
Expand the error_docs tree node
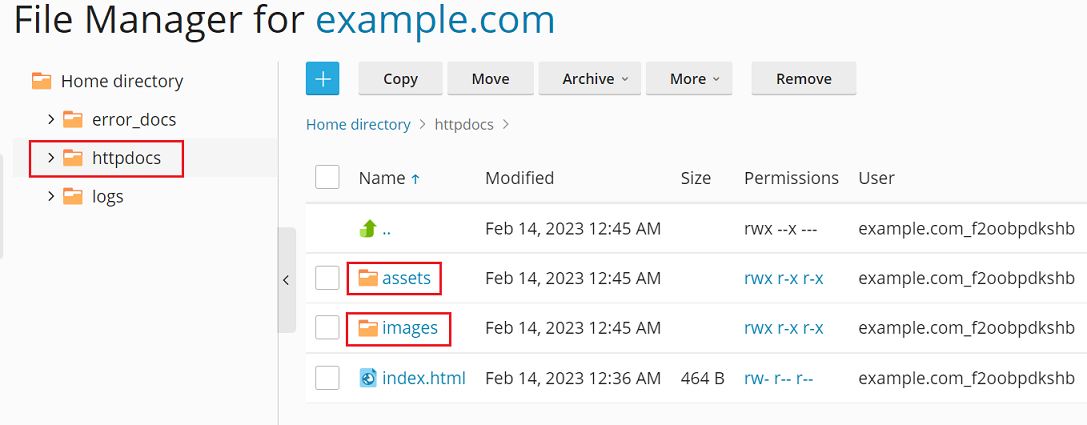[51, 120]
